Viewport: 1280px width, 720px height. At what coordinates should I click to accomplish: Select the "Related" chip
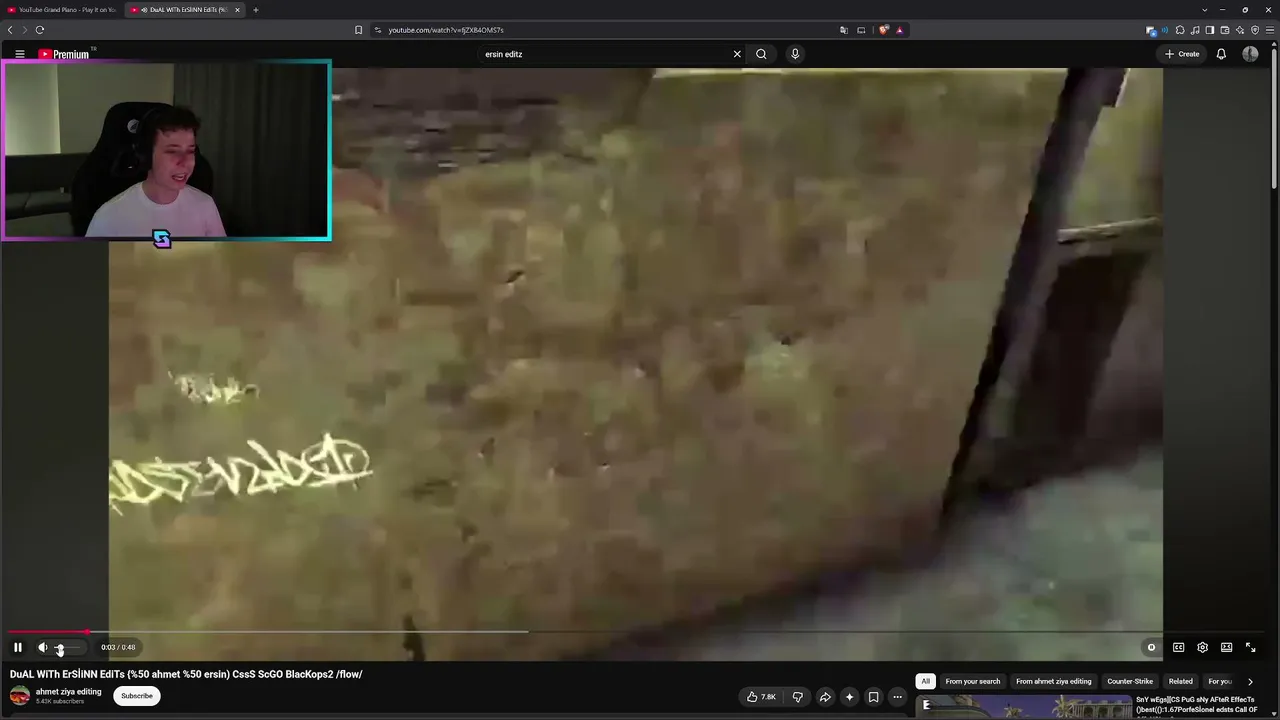click(x=1181, y=682)
